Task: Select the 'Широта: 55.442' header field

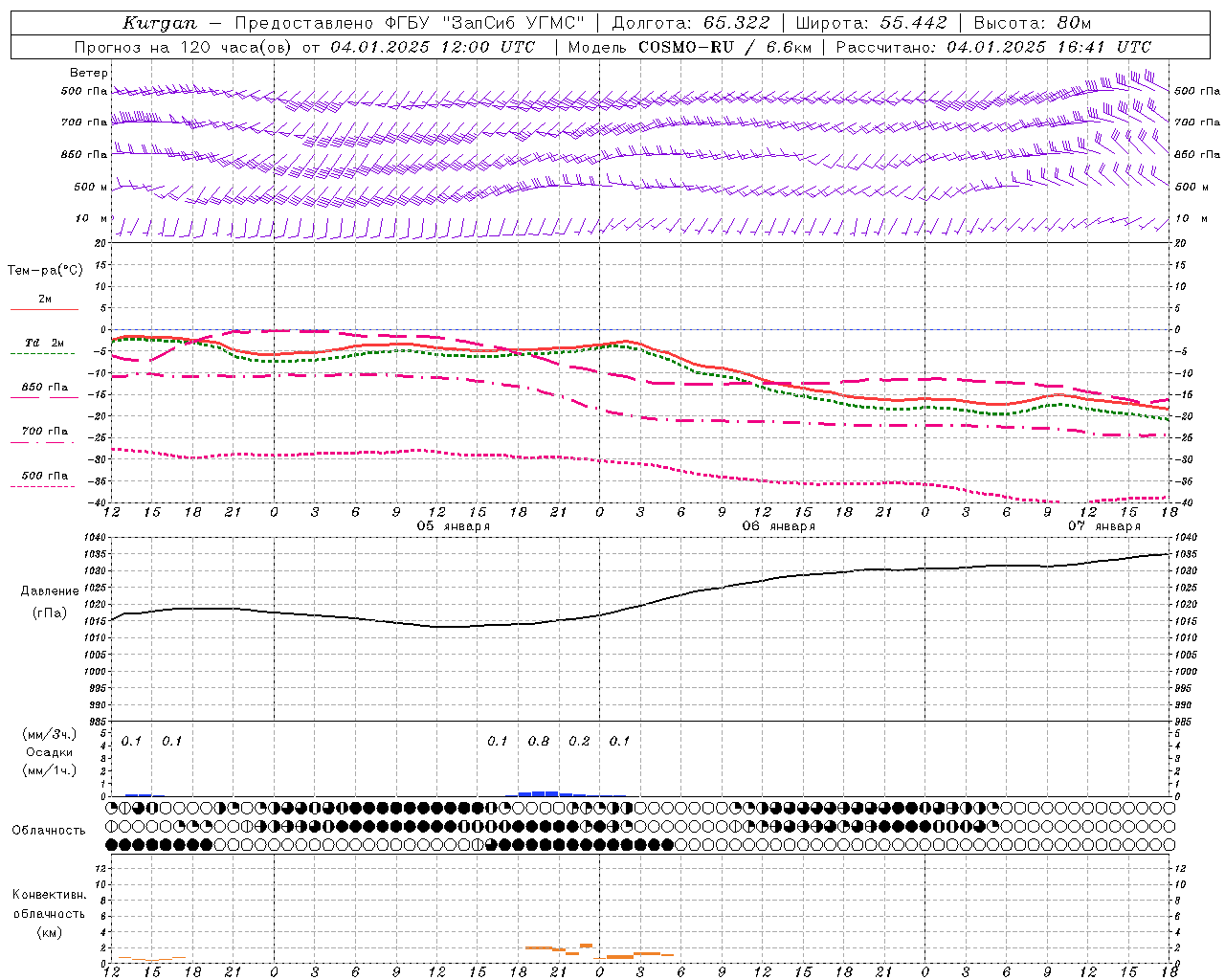Action: click(x=871, y=23)
